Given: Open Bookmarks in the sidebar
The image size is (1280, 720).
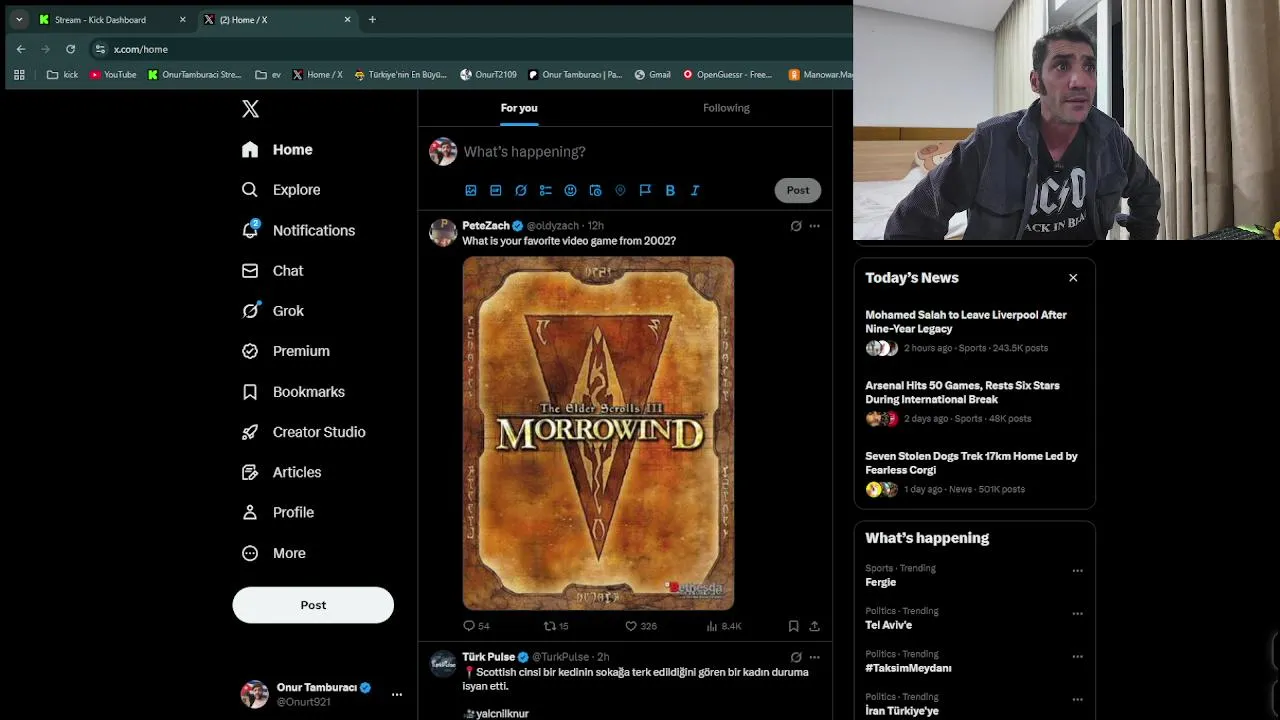Looking at the screenshot, I should click(x=294, y=392).
